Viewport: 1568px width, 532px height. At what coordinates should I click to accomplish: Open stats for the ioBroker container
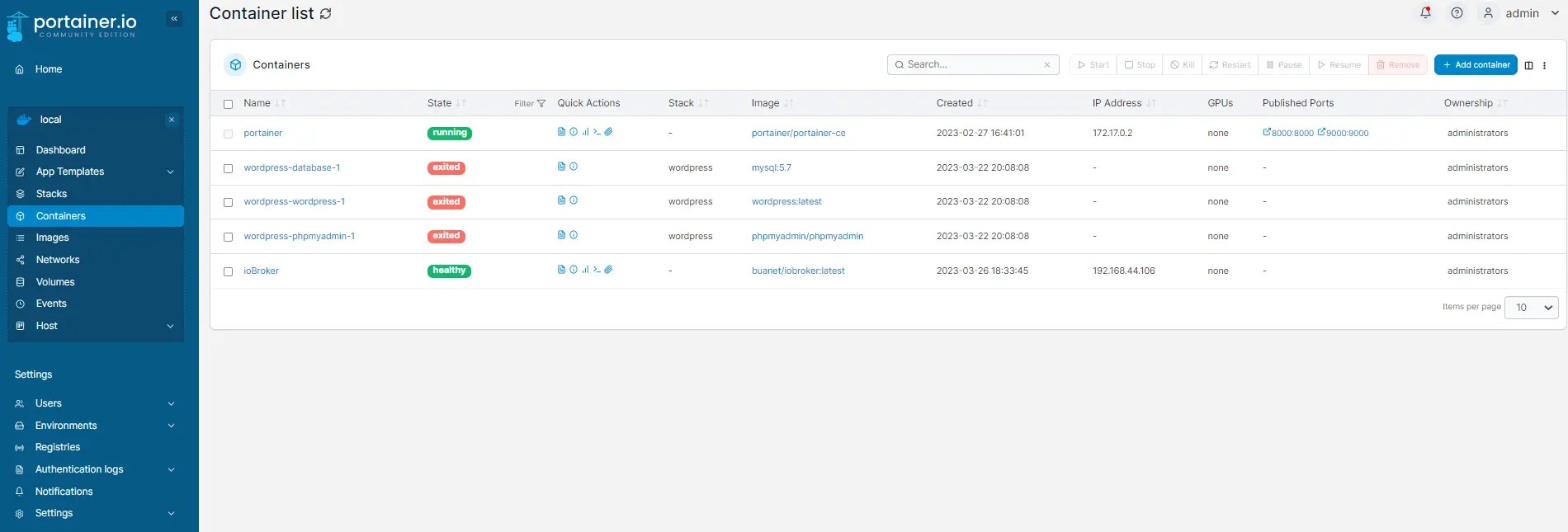tap(585, 270)
